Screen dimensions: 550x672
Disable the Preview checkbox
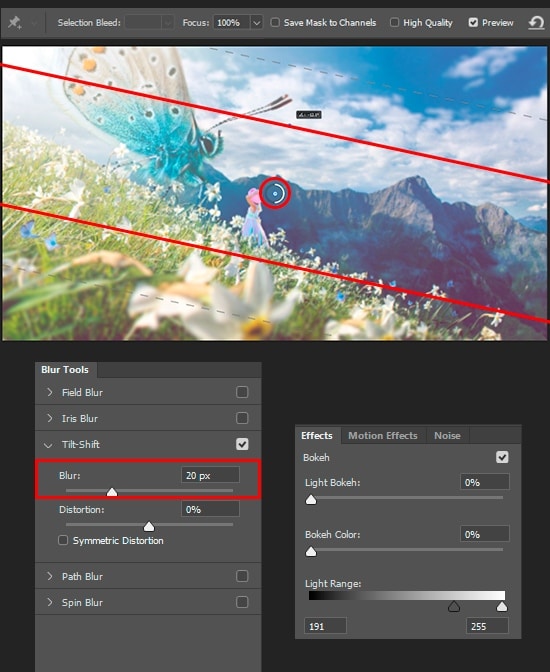473,22
